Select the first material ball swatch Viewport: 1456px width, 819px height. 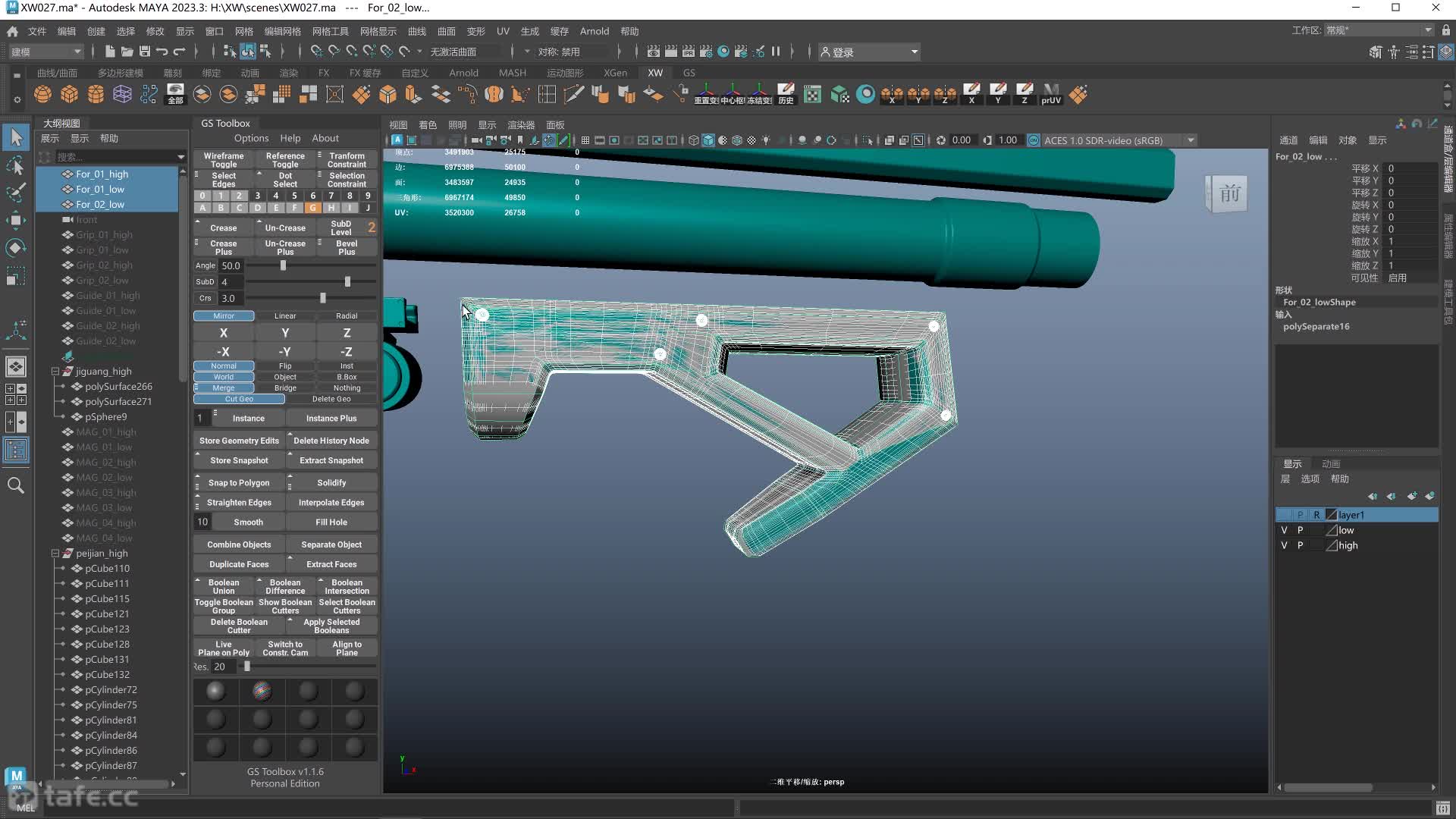[x=215, y=691]
